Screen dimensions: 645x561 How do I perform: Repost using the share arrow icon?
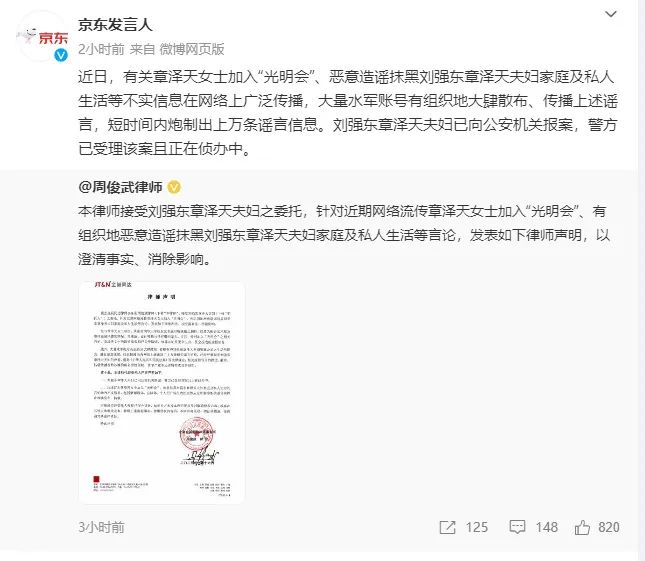point(448,527)
